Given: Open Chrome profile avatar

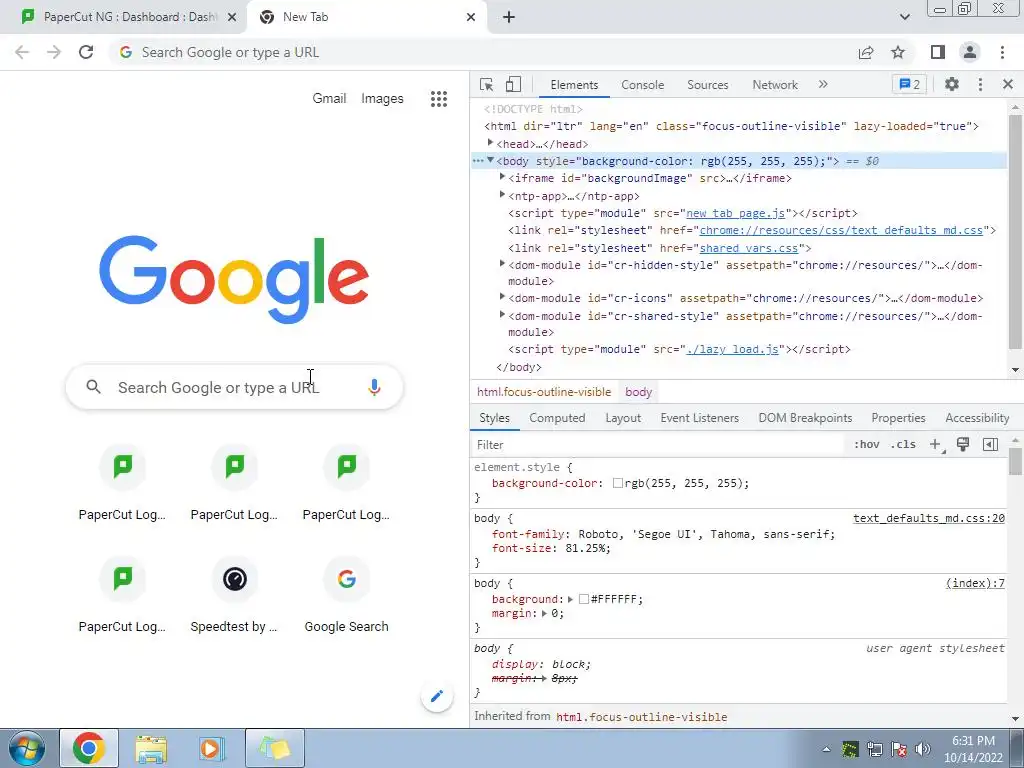Looking at the screenshot, I should [x=970, y=52].
